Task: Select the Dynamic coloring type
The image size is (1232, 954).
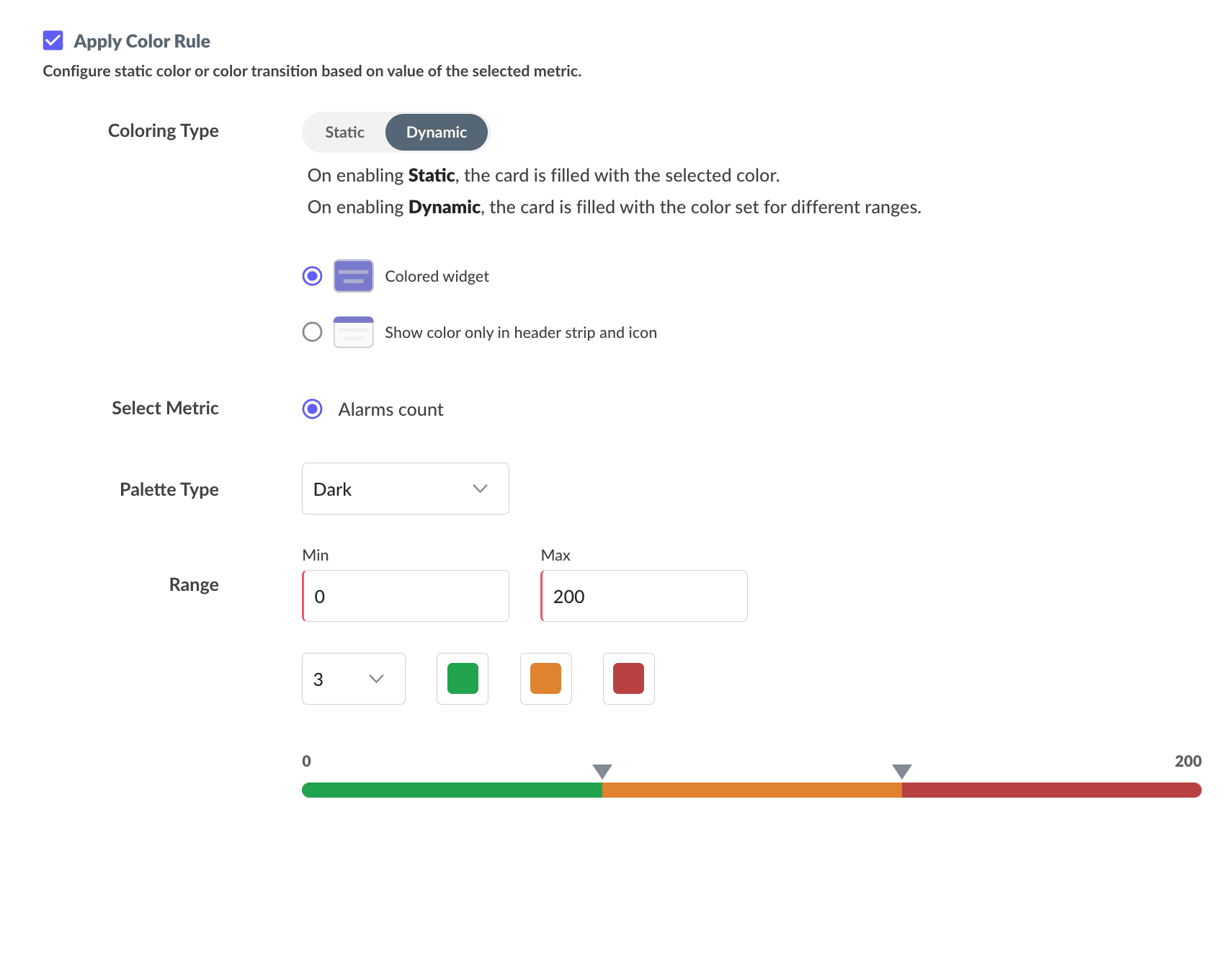Action: click(436, 132)
